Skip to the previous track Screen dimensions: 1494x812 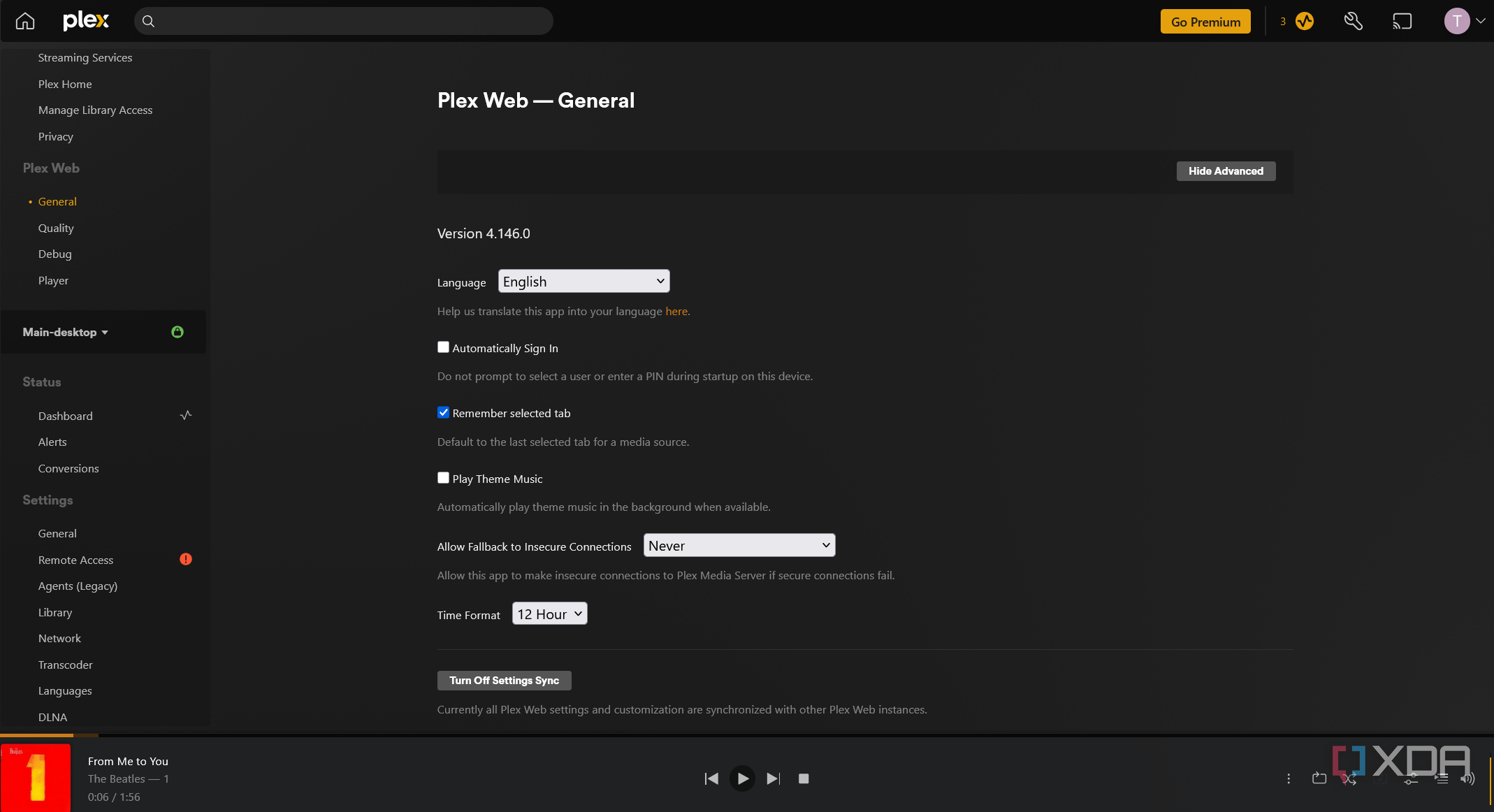click(x=711, y=778)
